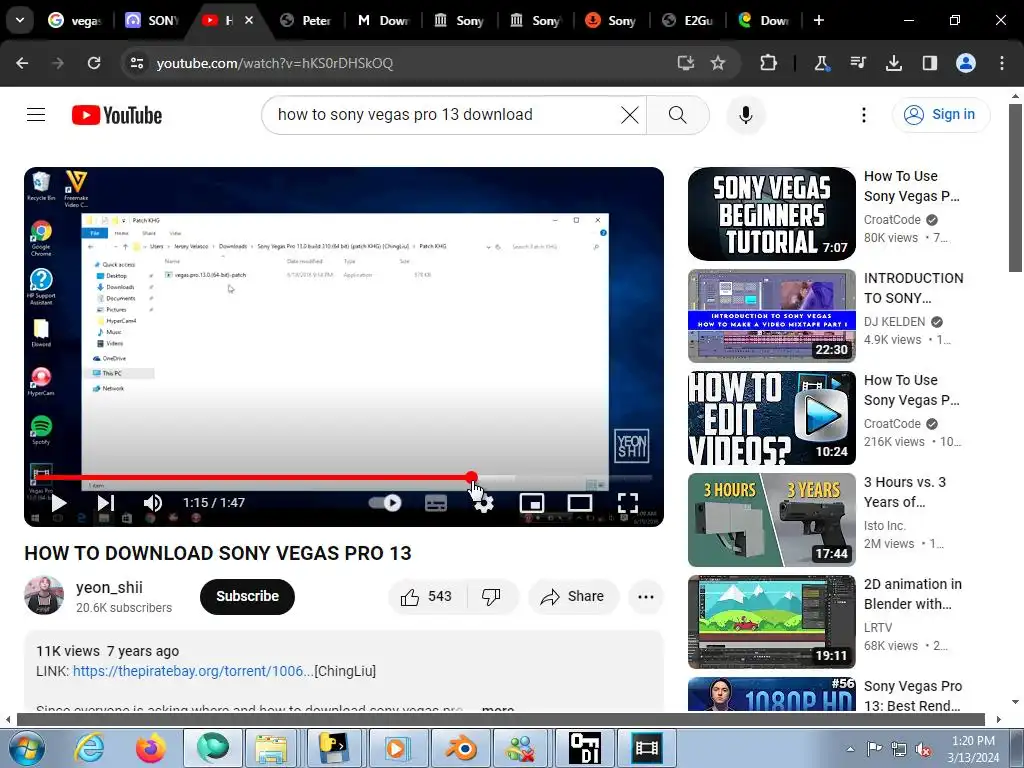This screenshot has width=1024, height=768.
Task: Open INTRODUCTION TO SONY video title
Action: [x=914, y=288]
